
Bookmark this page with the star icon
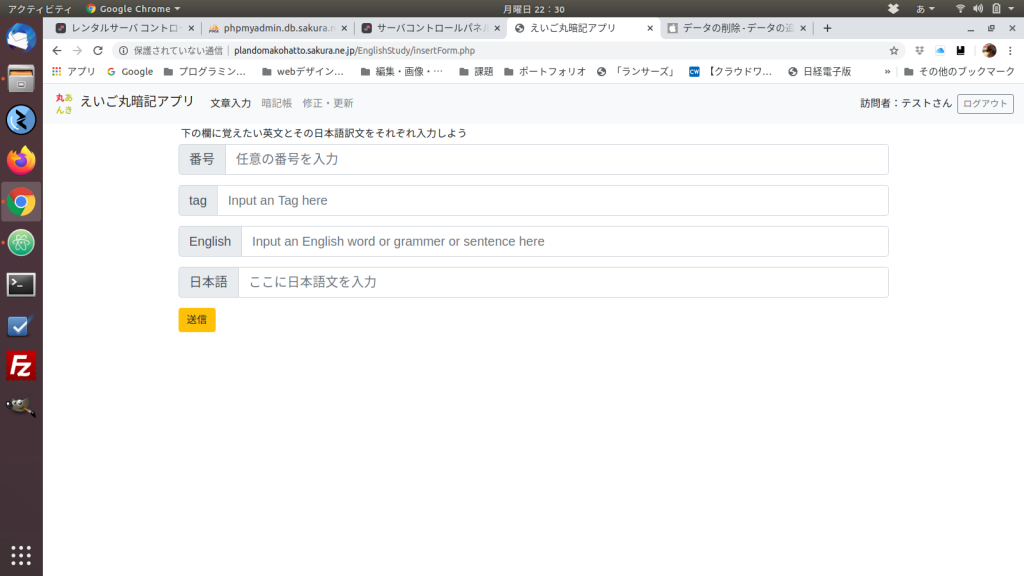894,50
